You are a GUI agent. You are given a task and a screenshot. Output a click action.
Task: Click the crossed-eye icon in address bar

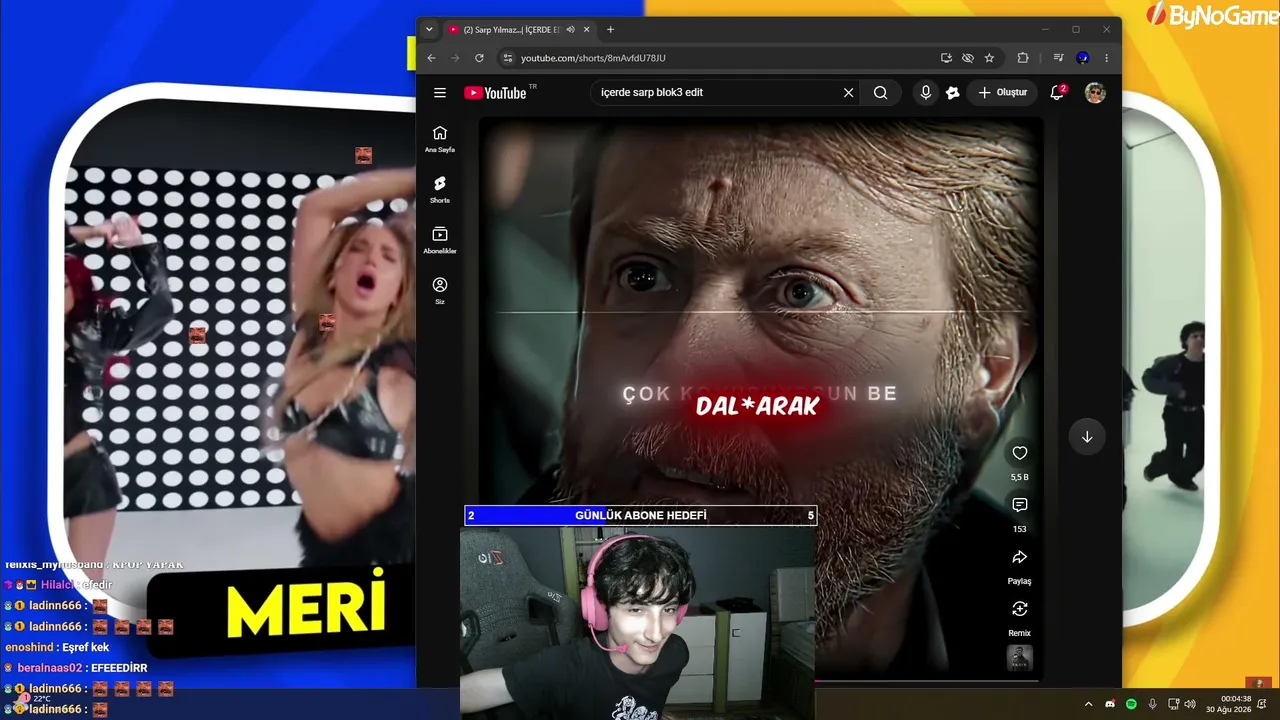(968, 58)
